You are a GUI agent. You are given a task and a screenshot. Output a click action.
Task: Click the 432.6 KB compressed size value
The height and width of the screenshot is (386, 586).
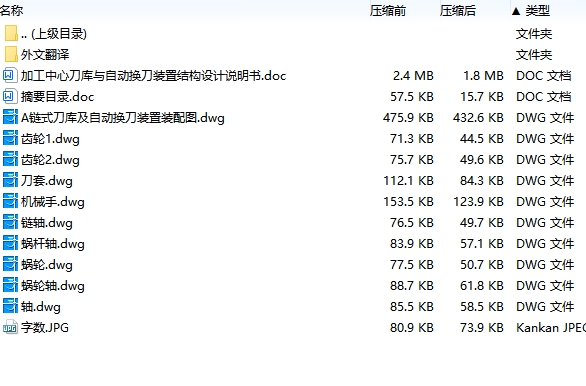(x=478, y=118)
